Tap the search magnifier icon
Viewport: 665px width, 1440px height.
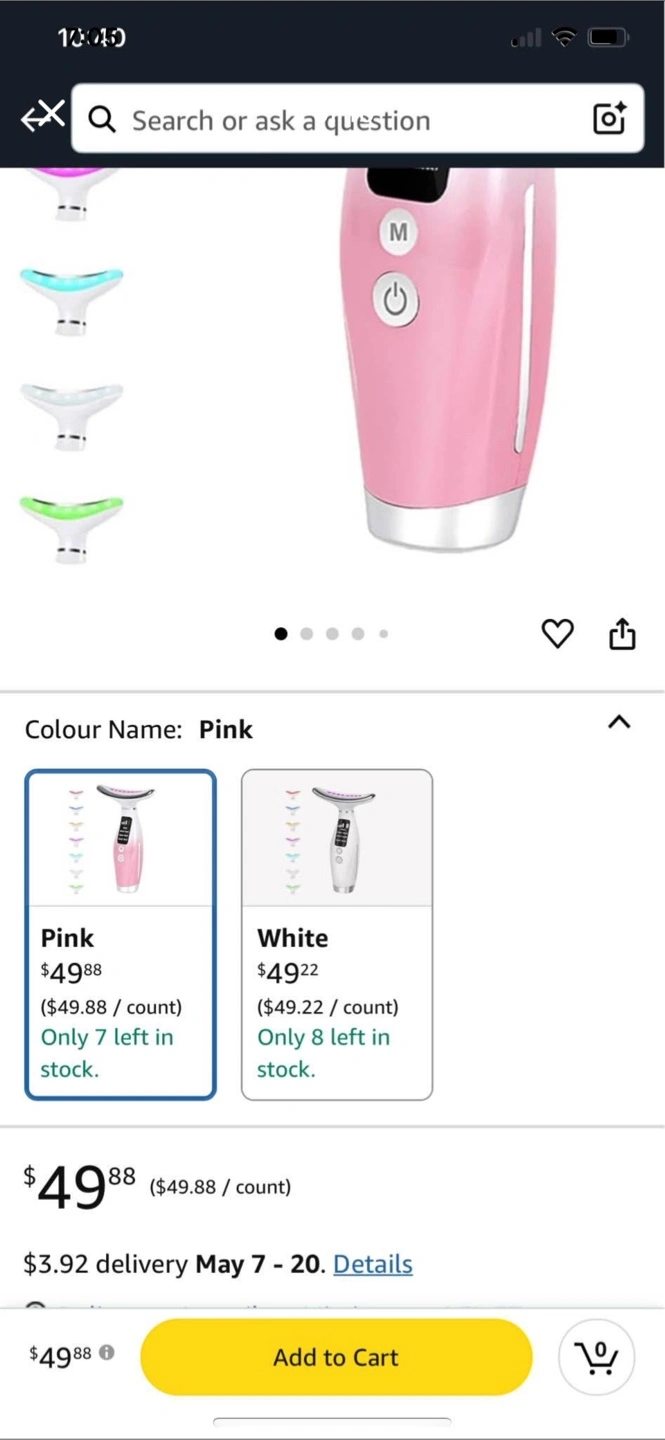click(102, 120)
